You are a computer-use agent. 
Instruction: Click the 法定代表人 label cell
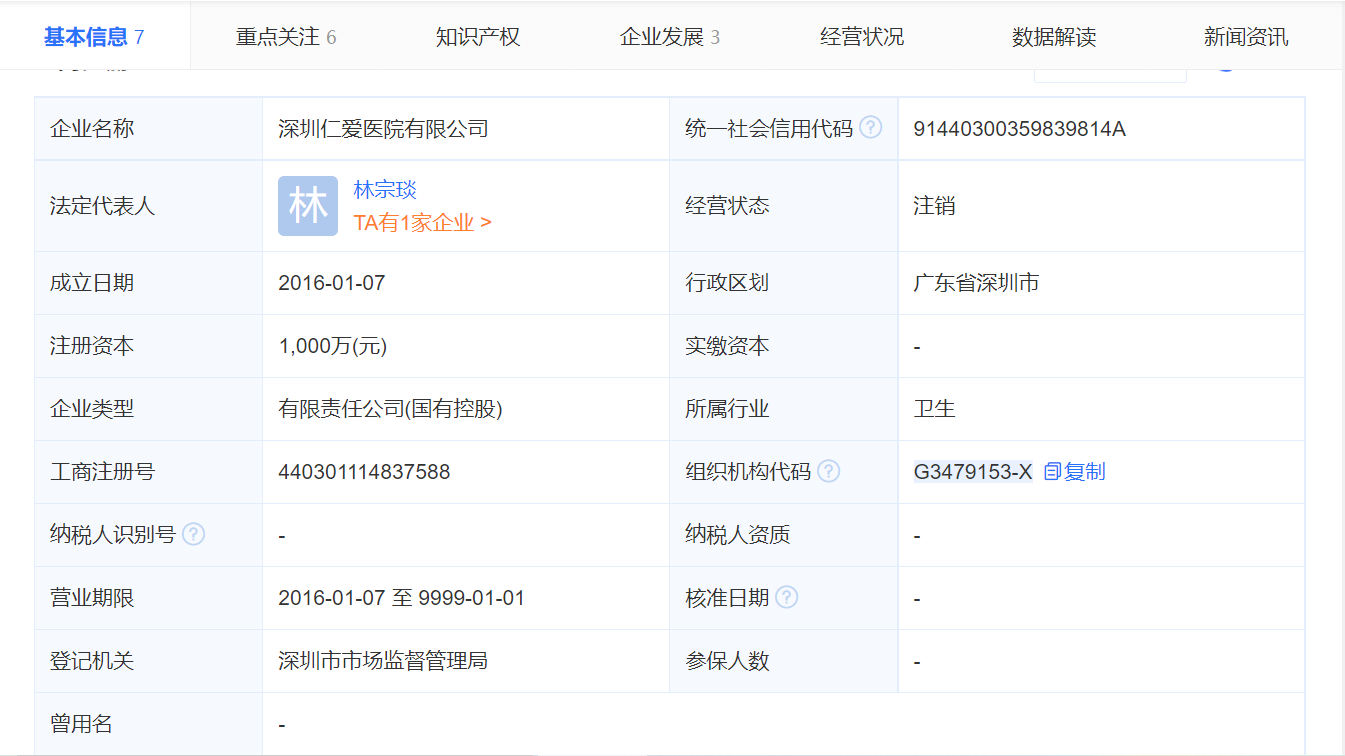tap(149, 206)
